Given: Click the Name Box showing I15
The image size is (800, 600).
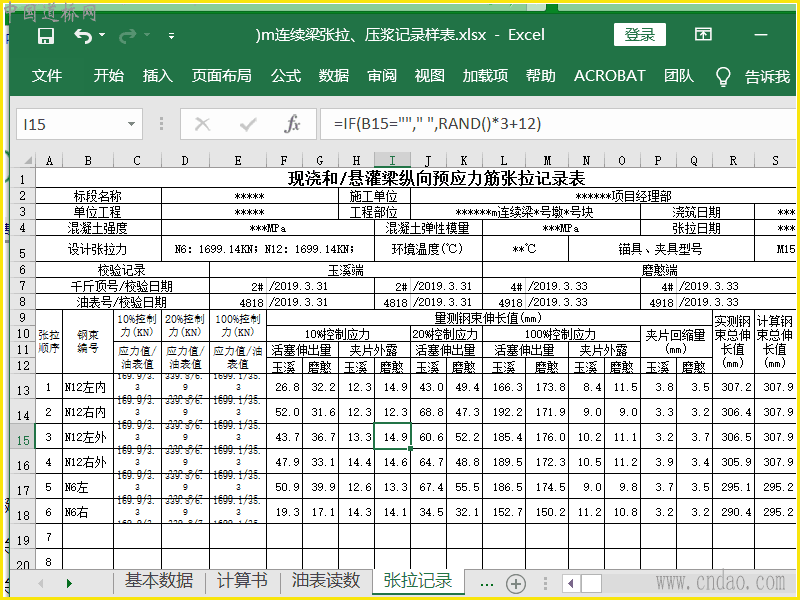Looking at the screenshot, I should coord(71,124).
